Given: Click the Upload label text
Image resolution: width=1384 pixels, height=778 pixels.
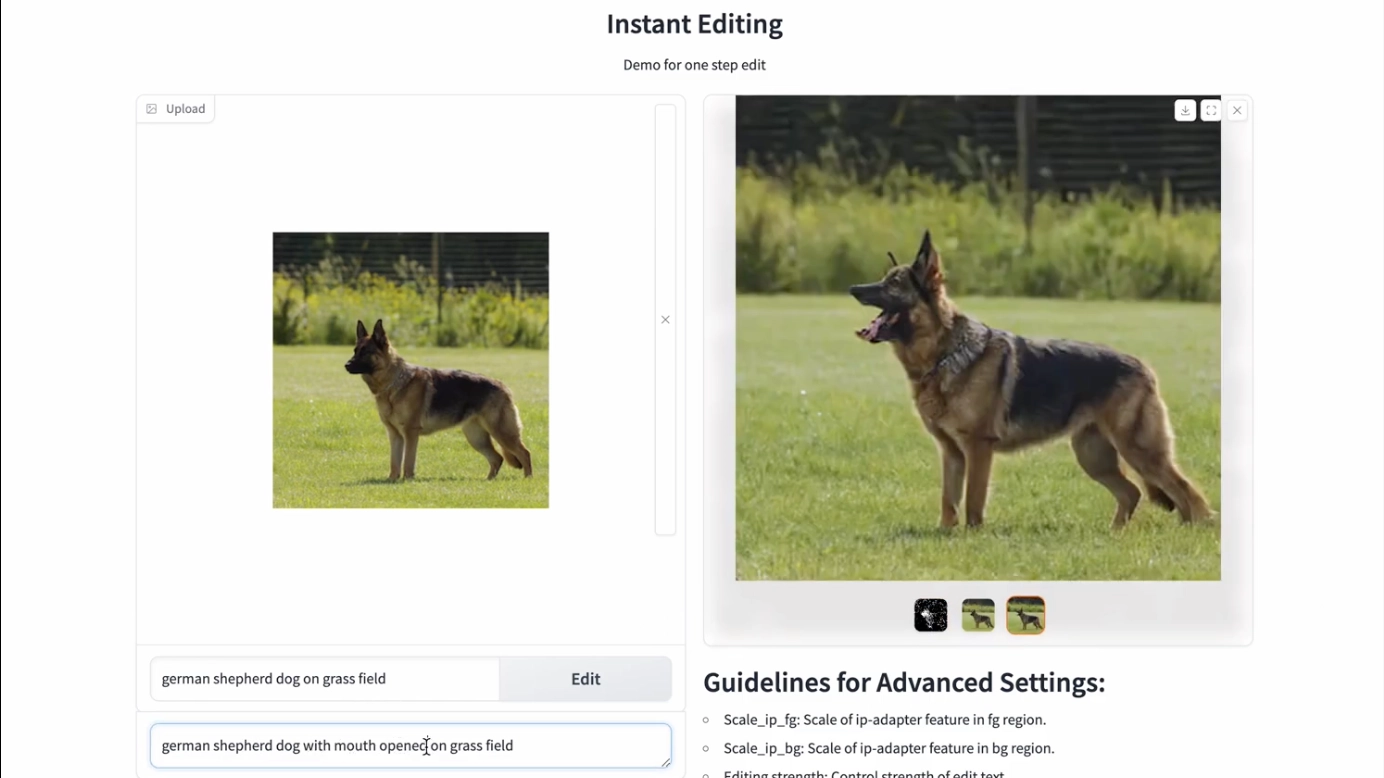Looking at the screenshot, I should (185, 109).
